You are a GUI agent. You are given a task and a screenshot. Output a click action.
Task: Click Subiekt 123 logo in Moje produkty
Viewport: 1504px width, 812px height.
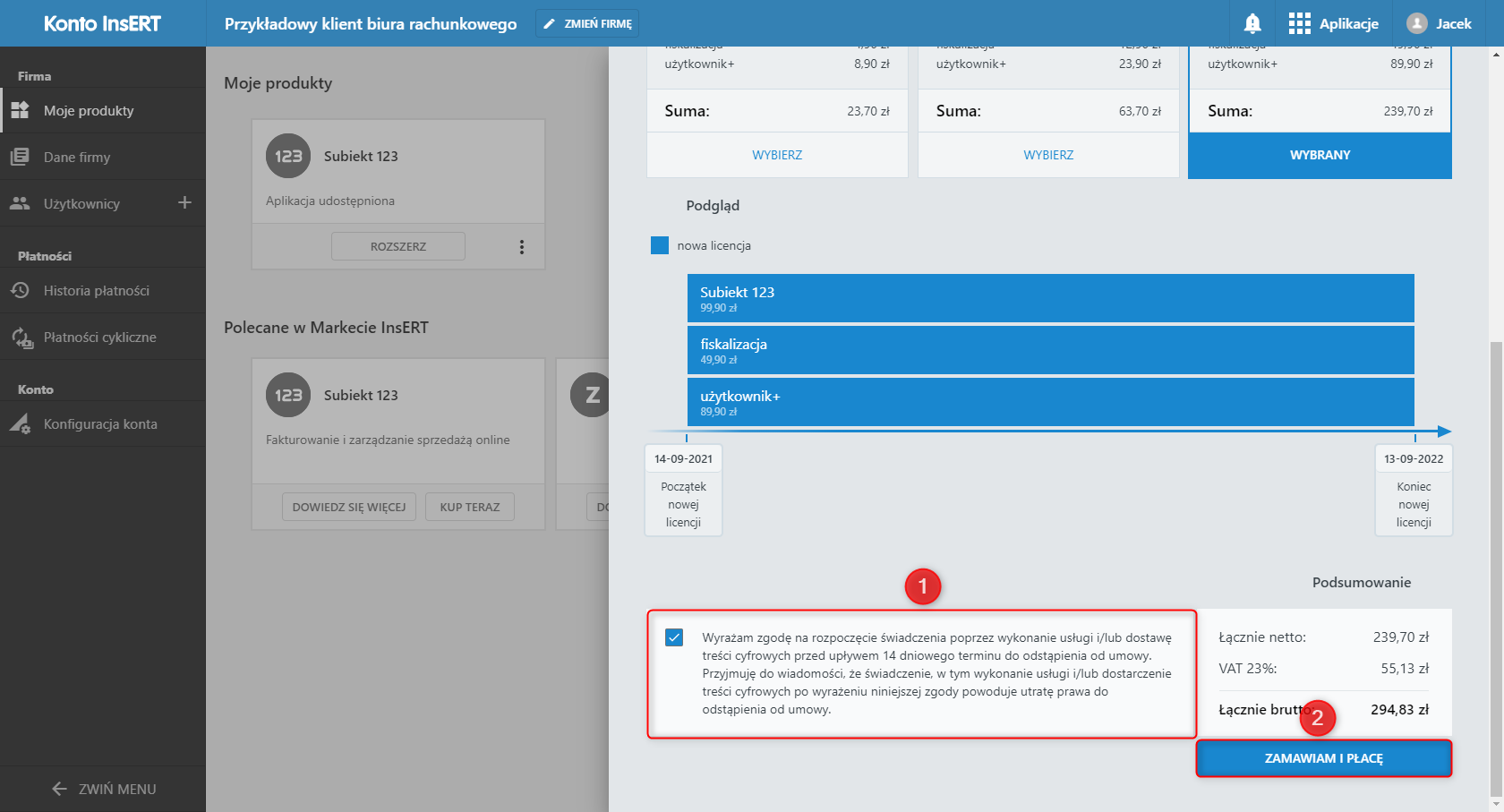(288, 156)
